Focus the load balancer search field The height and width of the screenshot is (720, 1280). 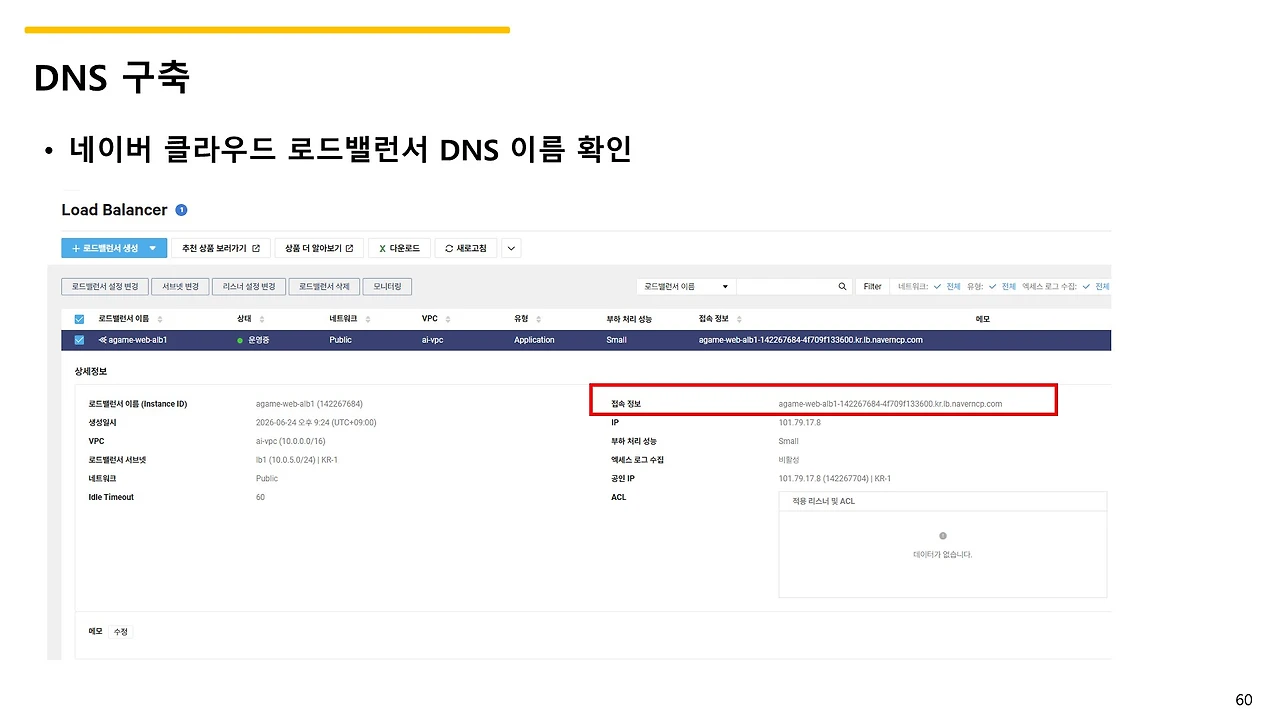coord(785,286)
